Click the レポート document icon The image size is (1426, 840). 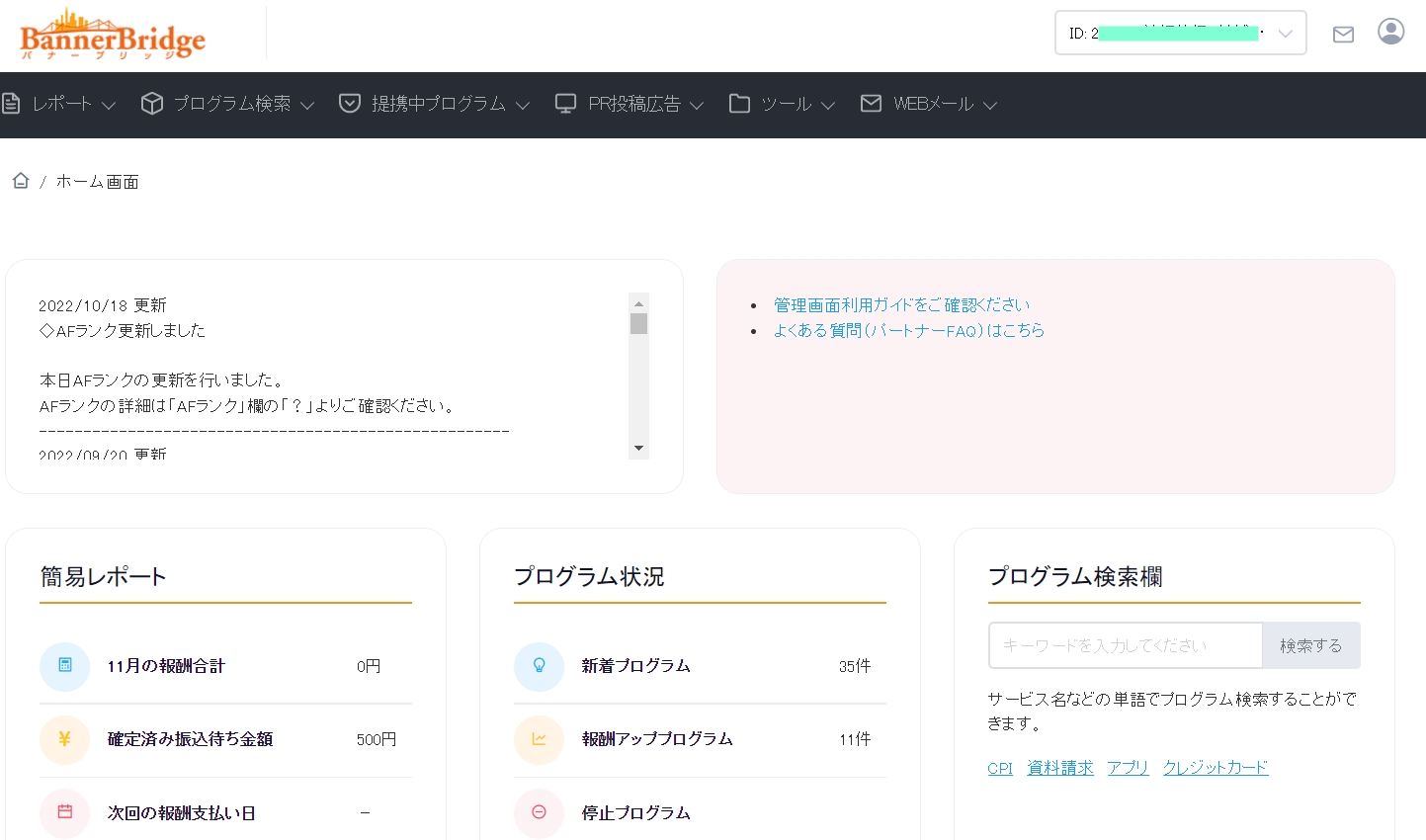point(11,103)
